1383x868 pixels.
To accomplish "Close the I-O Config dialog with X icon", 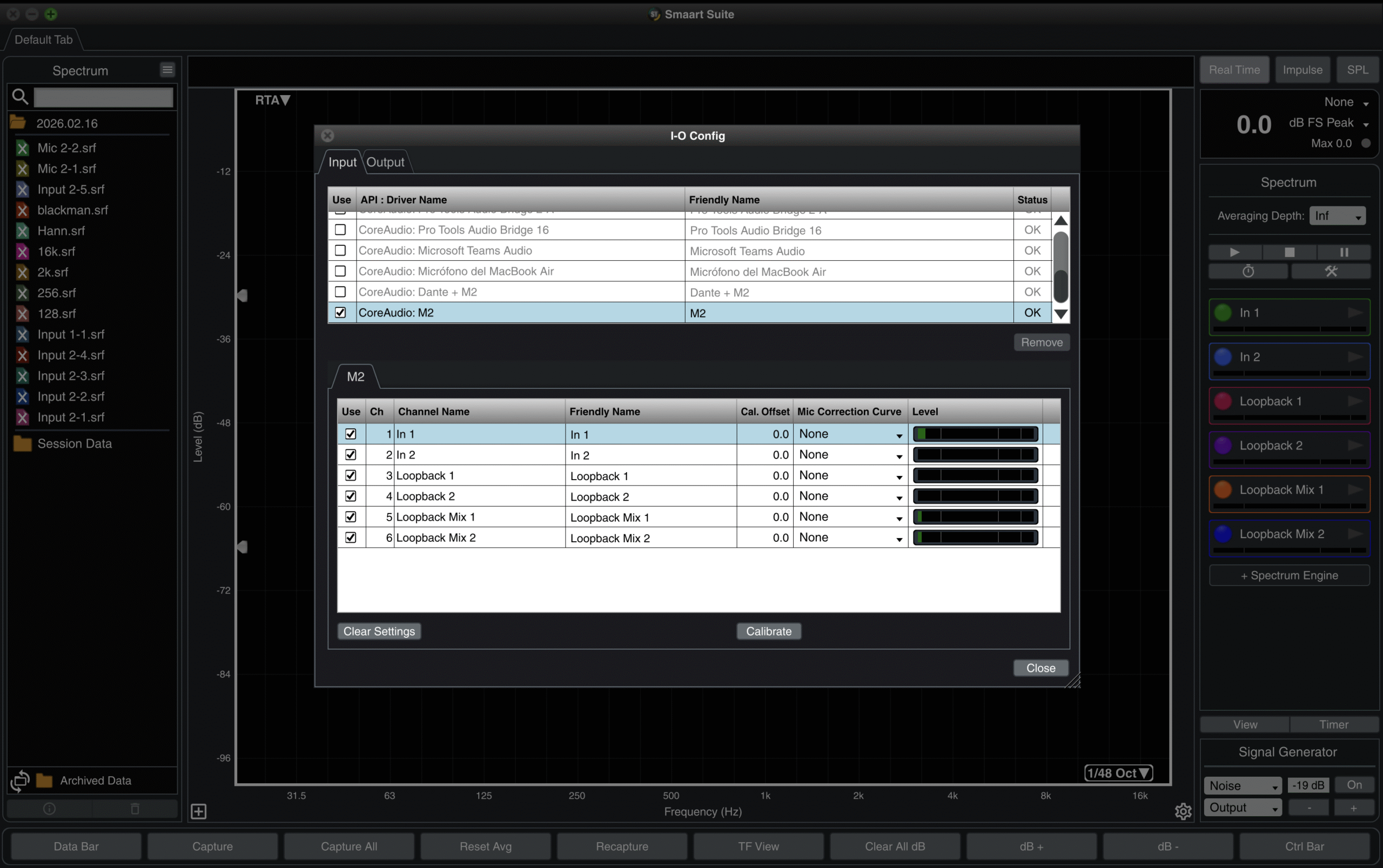I will (x=327, y=136).
